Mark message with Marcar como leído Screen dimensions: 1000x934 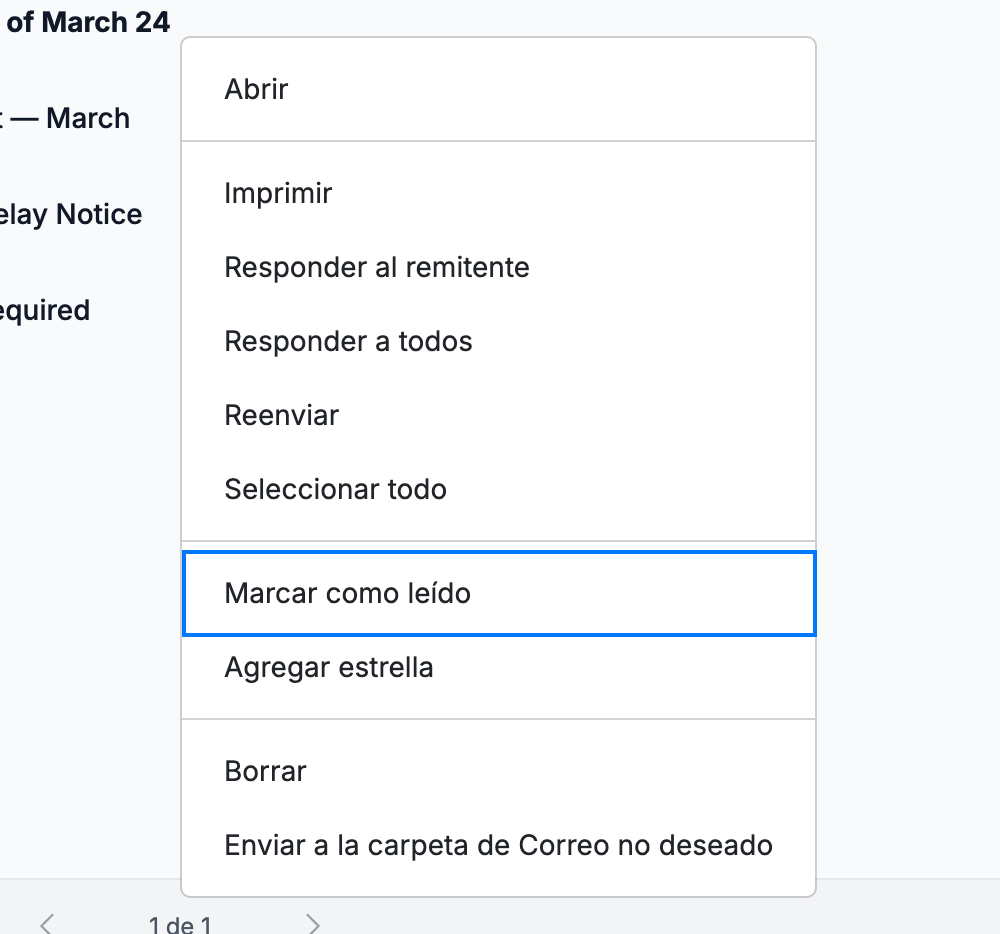point(499,594)
